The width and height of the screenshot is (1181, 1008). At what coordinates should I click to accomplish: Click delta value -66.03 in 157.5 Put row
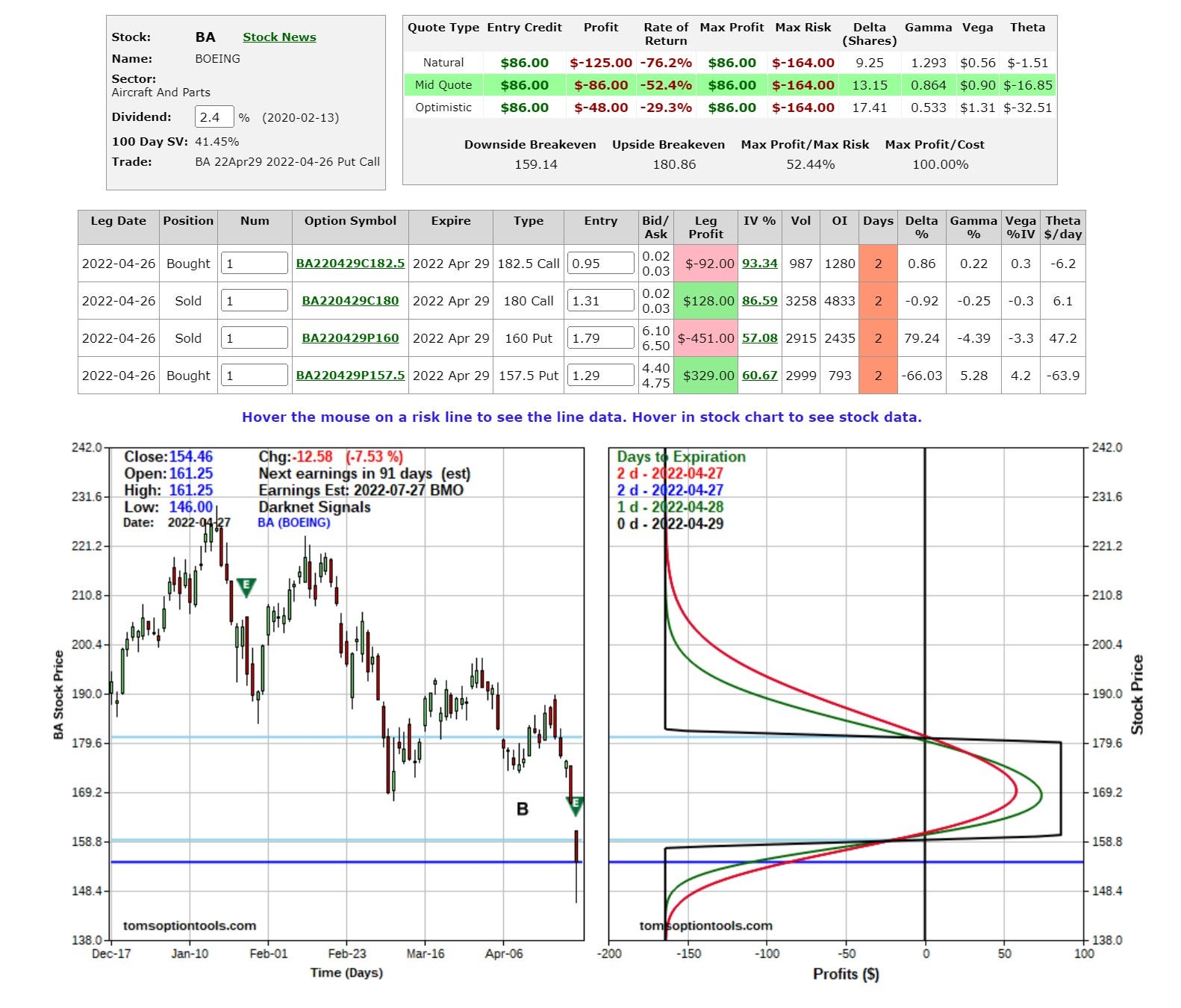pyautogui.click(x=921, y=376)
